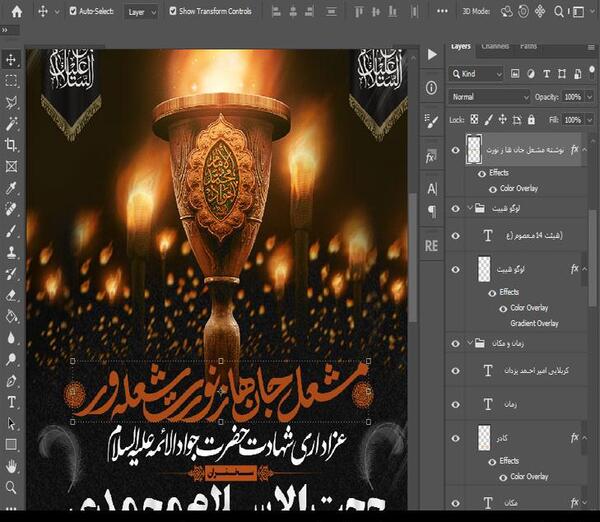600x522 pixels.
Task: Click the Home icon in options bar
Action: point(16,11)
